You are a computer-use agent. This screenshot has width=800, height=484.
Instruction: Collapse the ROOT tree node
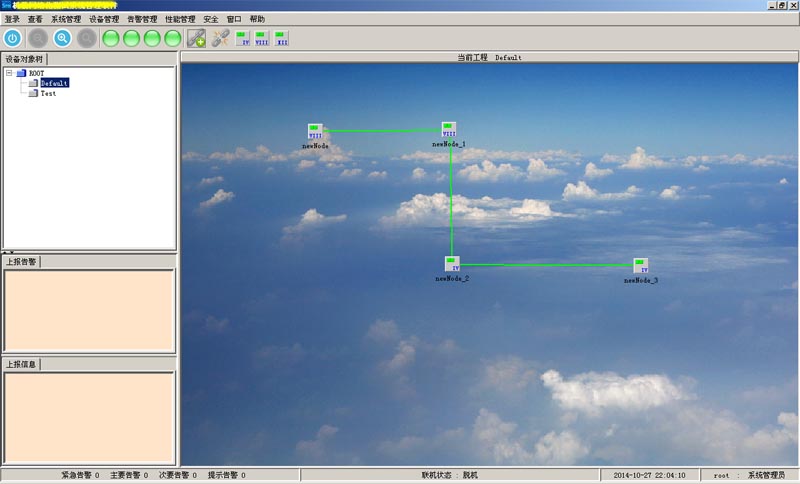9,73
